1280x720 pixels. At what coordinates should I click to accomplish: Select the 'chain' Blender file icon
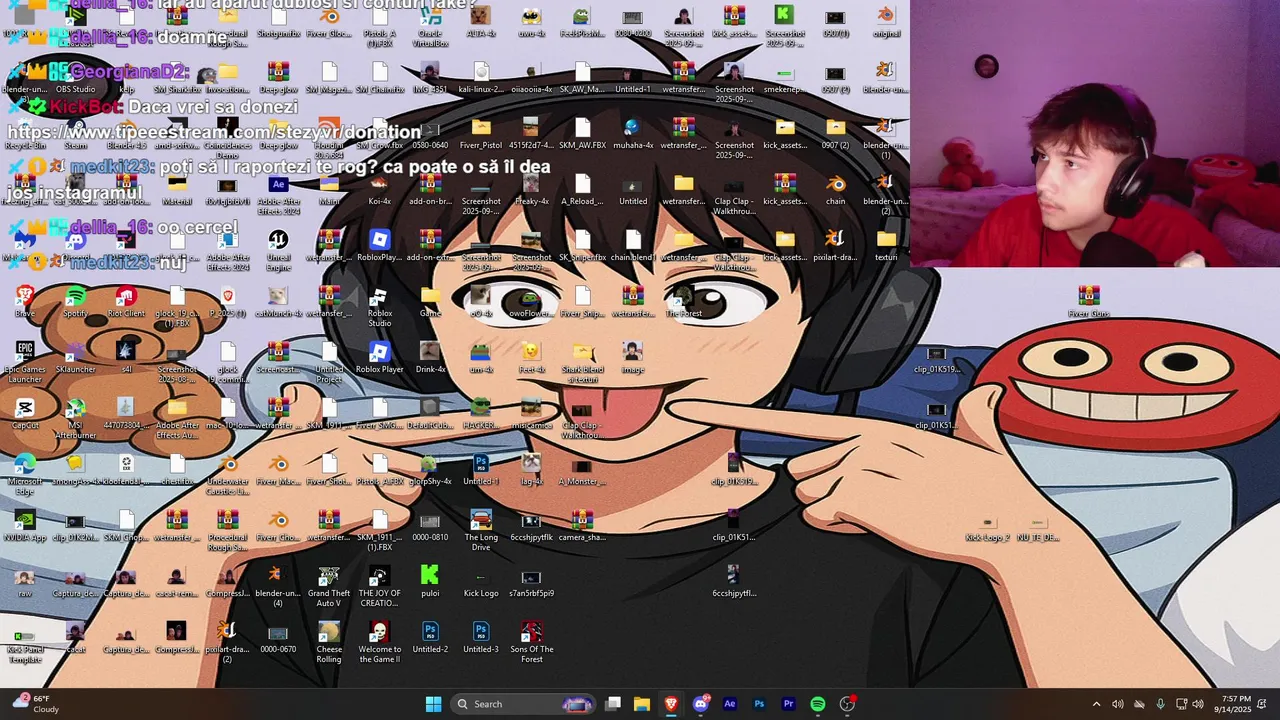click(836, 189)
